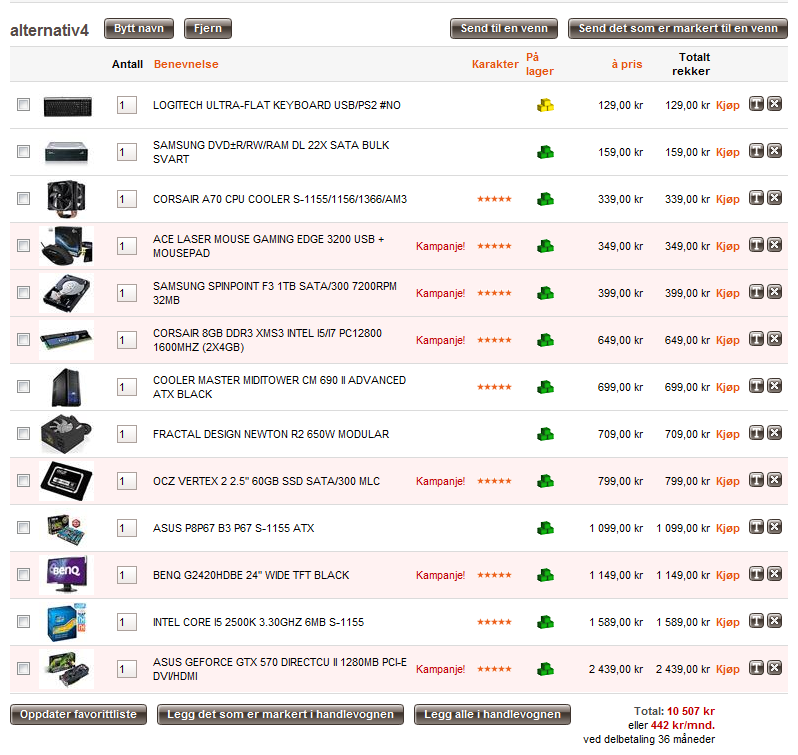Click the T icon on ASUS P8P67 row
Screen dimensions: 798x755
tap(756, 527)
